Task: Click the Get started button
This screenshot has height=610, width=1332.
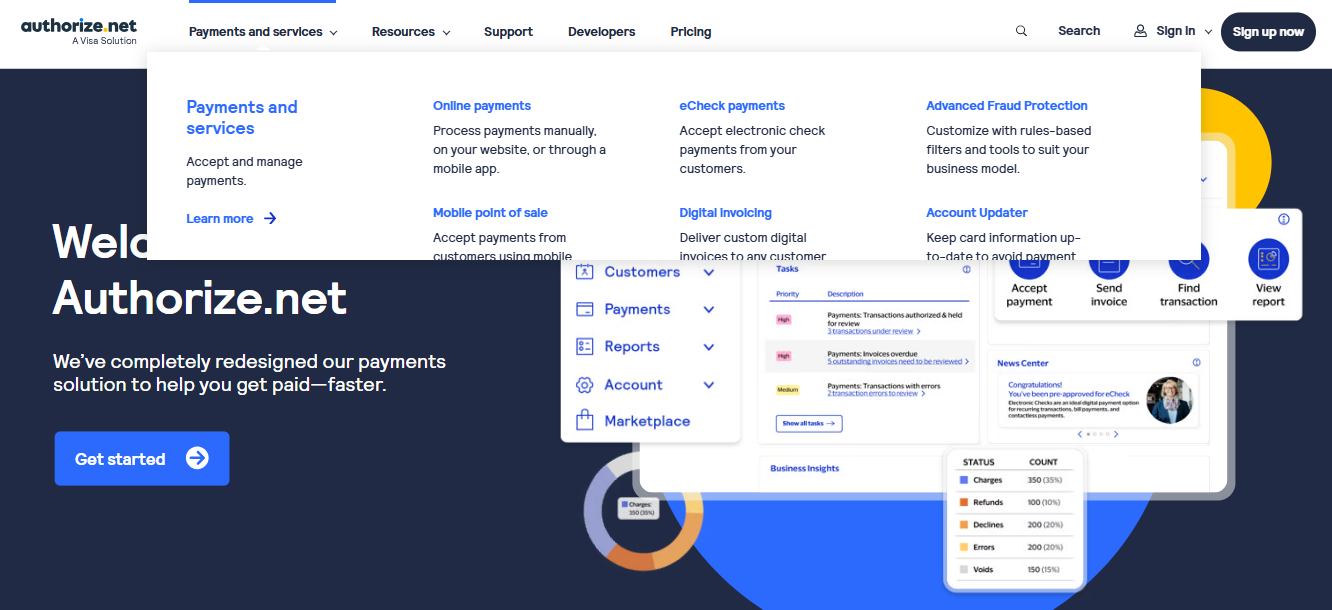Action: (x=142, y=459)
